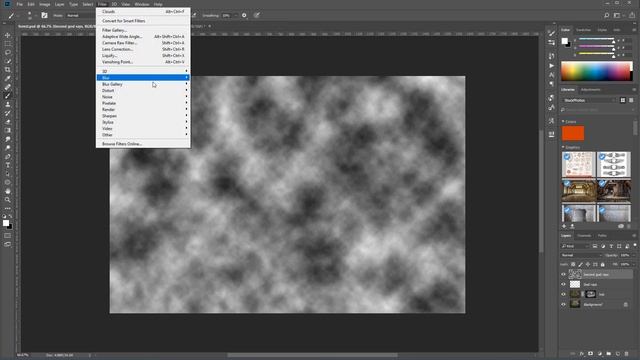Open layer style fx icon at bottom
640x360 pixels.
[x=582, y=353]
